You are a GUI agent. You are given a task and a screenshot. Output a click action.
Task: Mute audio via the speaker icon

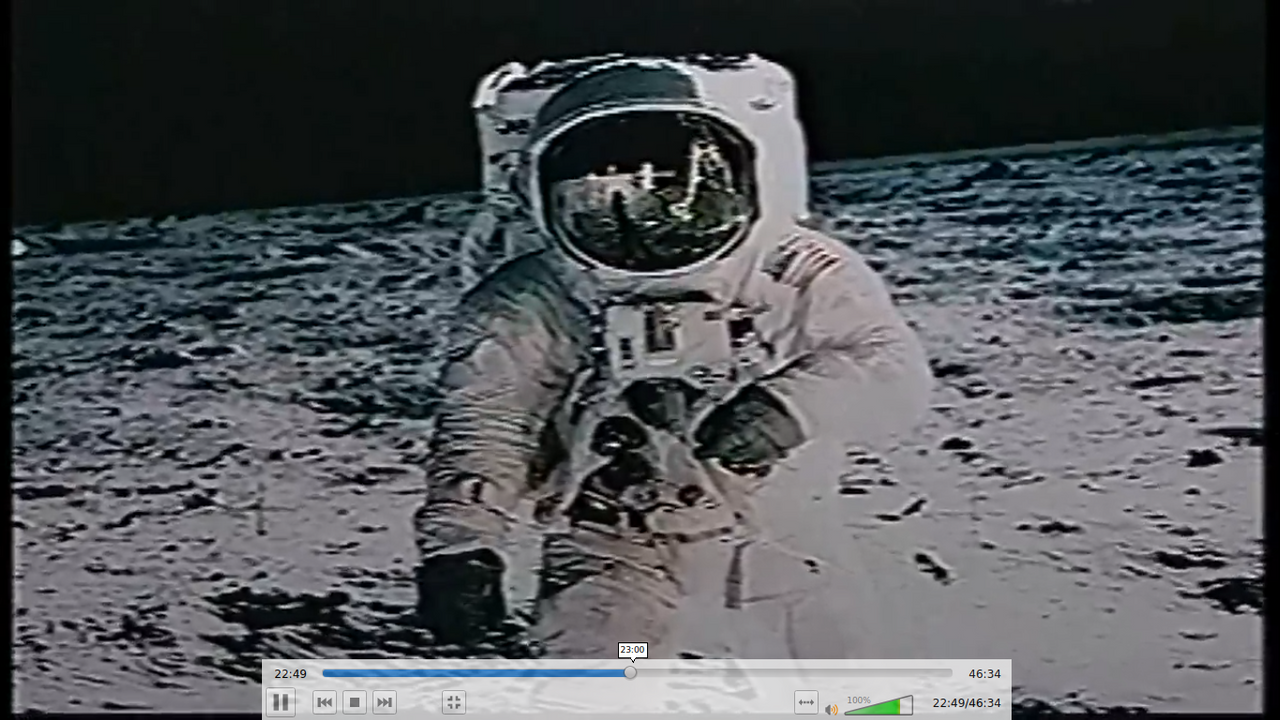pyautogui.click(x=831, y=709)
